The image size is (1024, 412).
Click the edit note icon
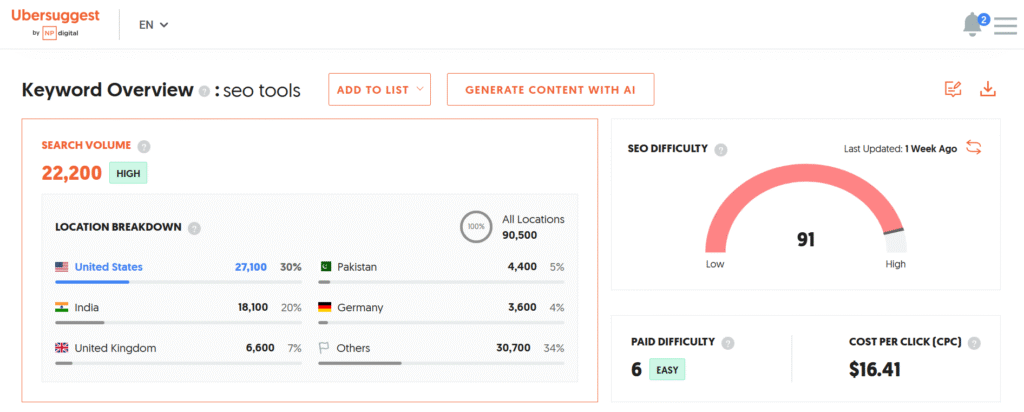point(953,89)
